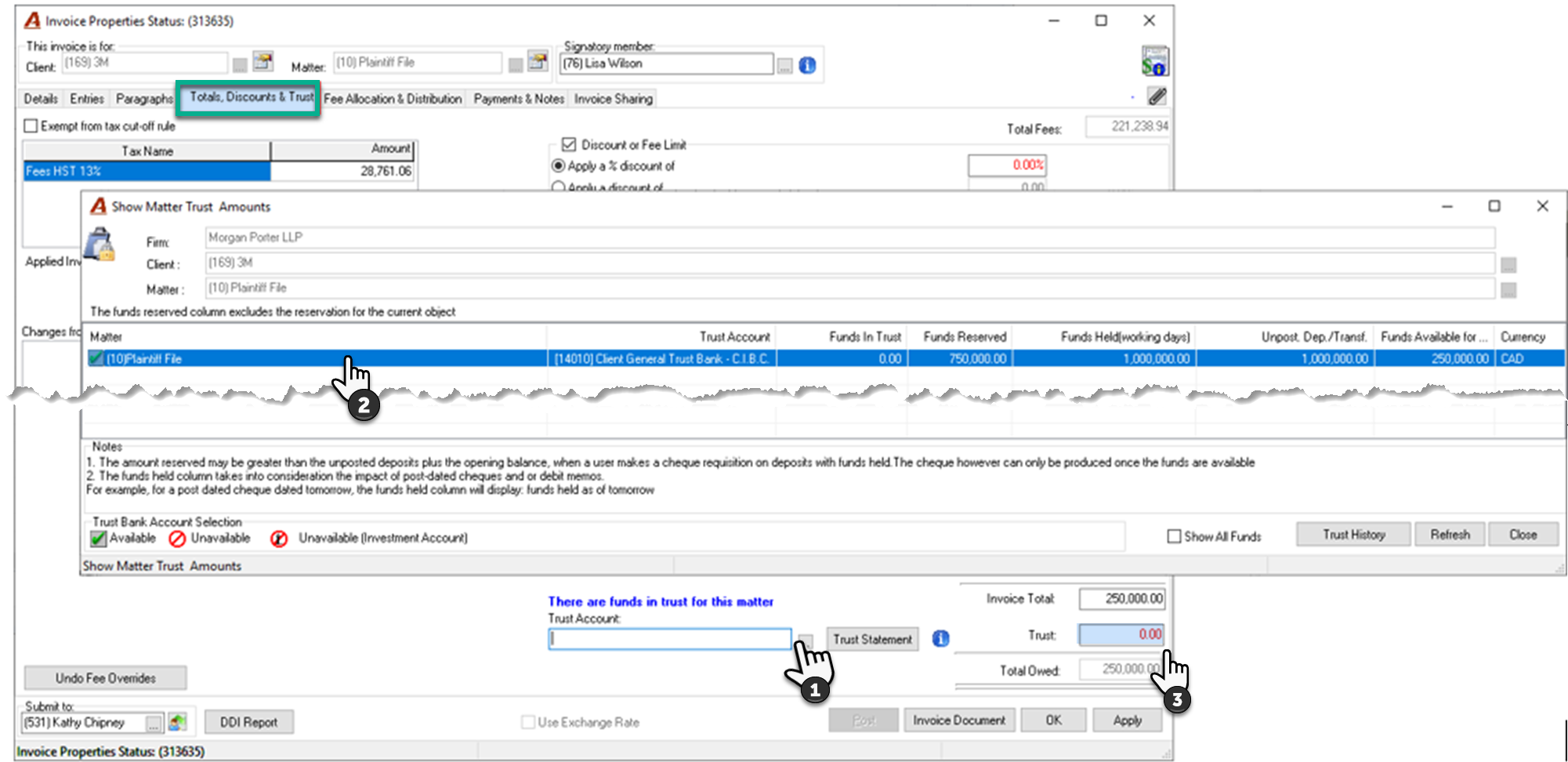Screen dimensions: 1568x762
Task: Check the Show All Funds box
Action: [x=1174, y=536]
